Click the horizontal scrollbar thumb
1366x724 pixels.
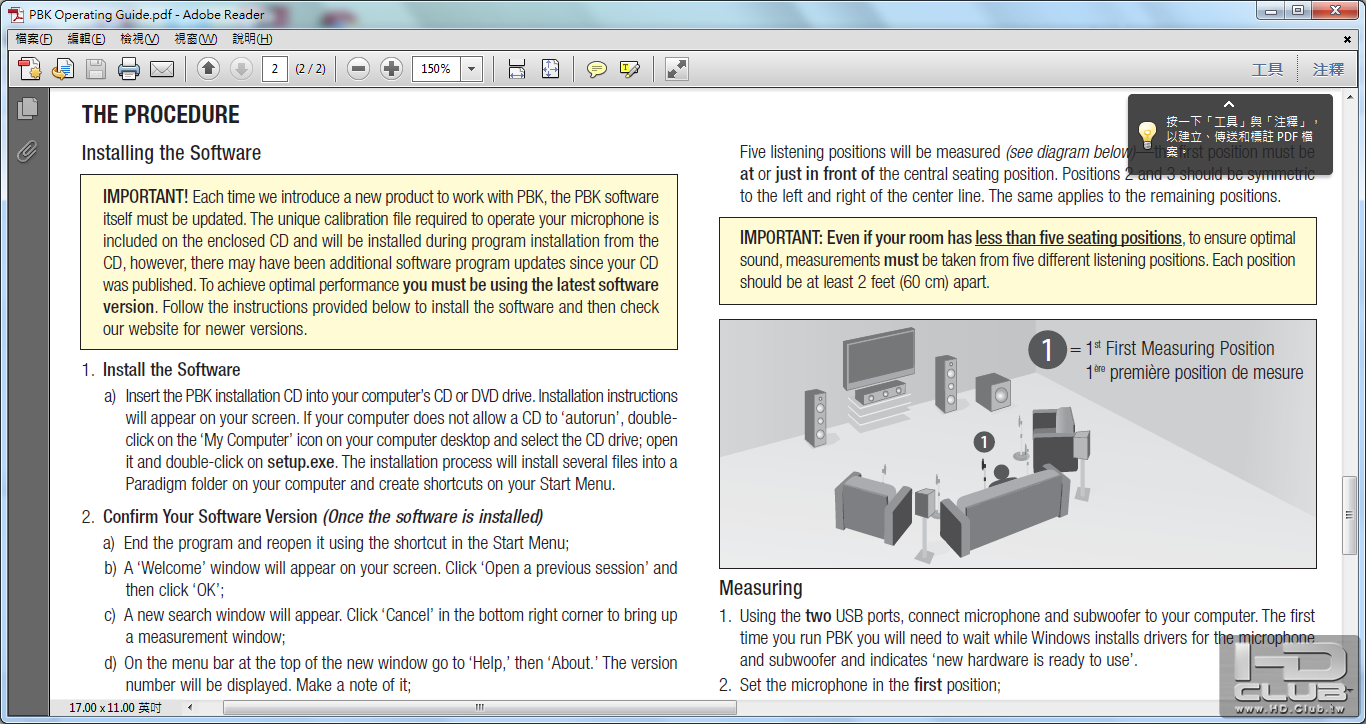(479, 707)
